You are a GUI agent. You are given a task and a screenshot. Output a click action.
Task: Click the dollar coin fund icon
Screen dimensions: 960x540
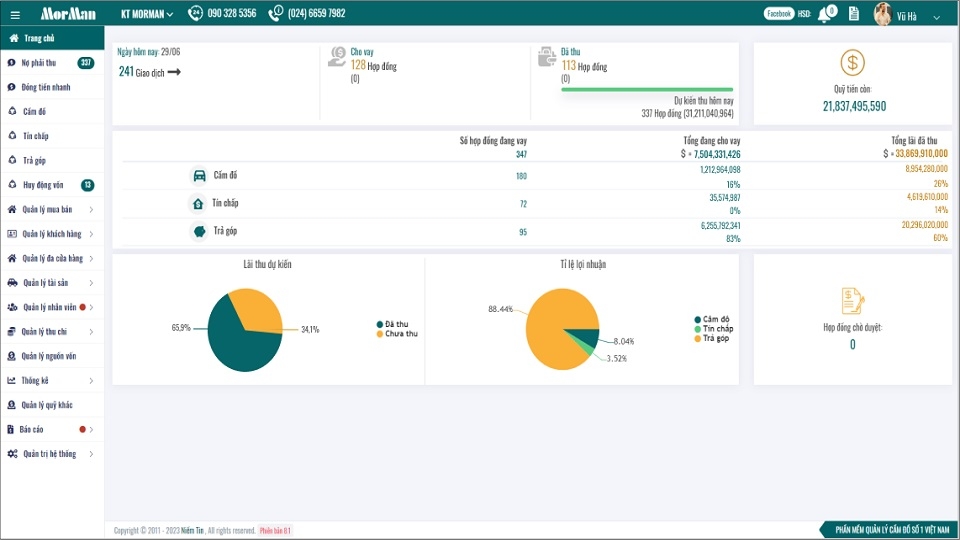852,62
